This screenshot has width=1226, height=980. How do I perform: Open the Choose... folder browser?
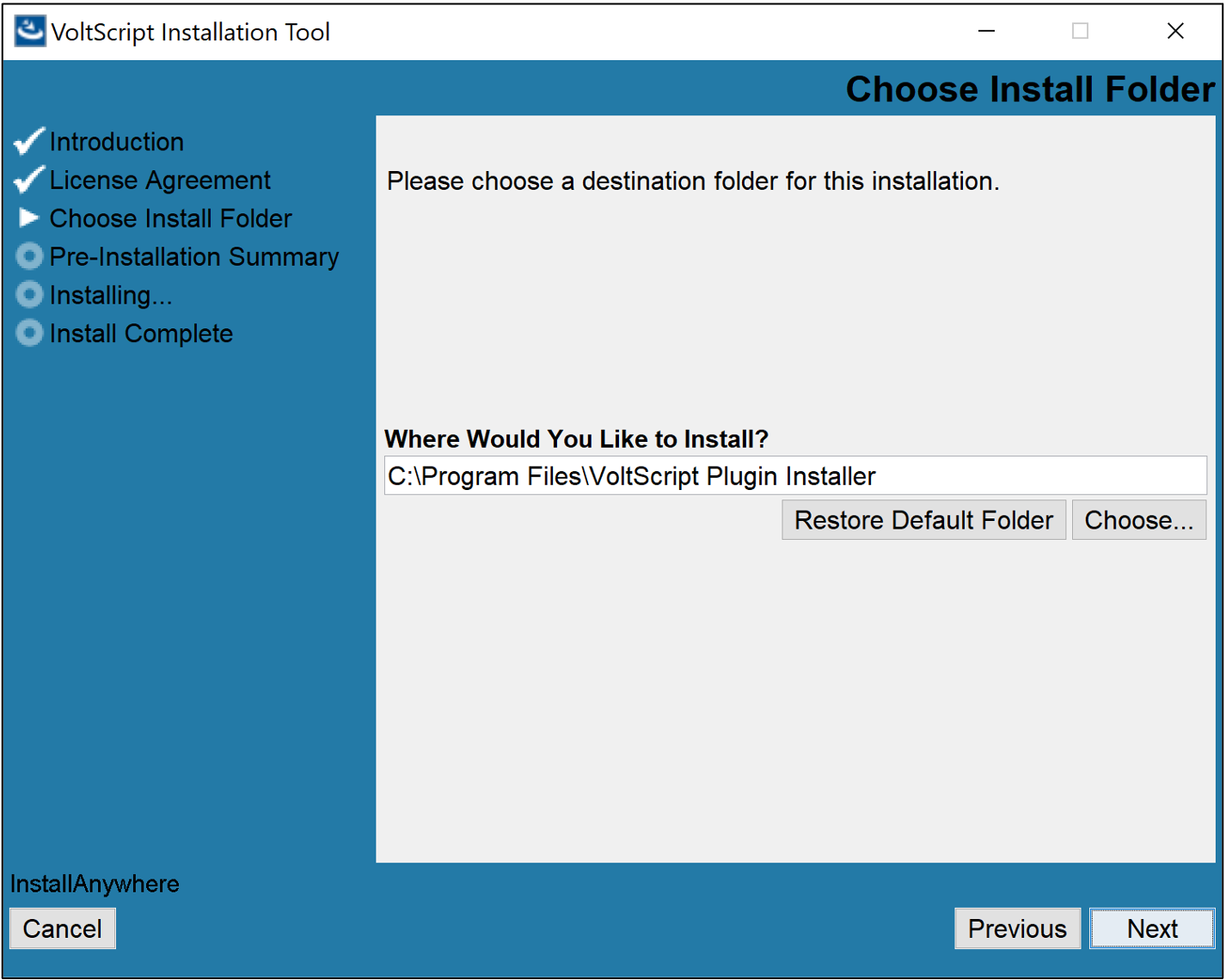(x=1138, y=520)
